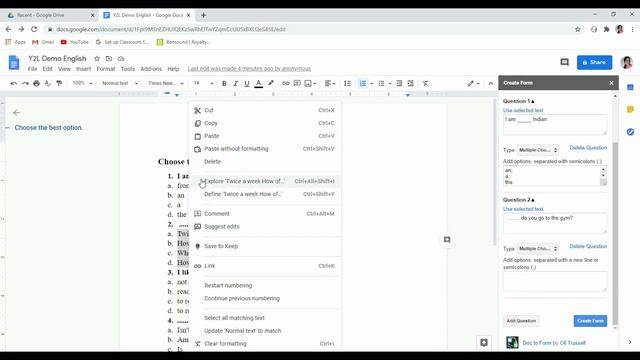Click the Question 1 text field
The height and width of the screenshot is (360, 640).
point(555,124)
